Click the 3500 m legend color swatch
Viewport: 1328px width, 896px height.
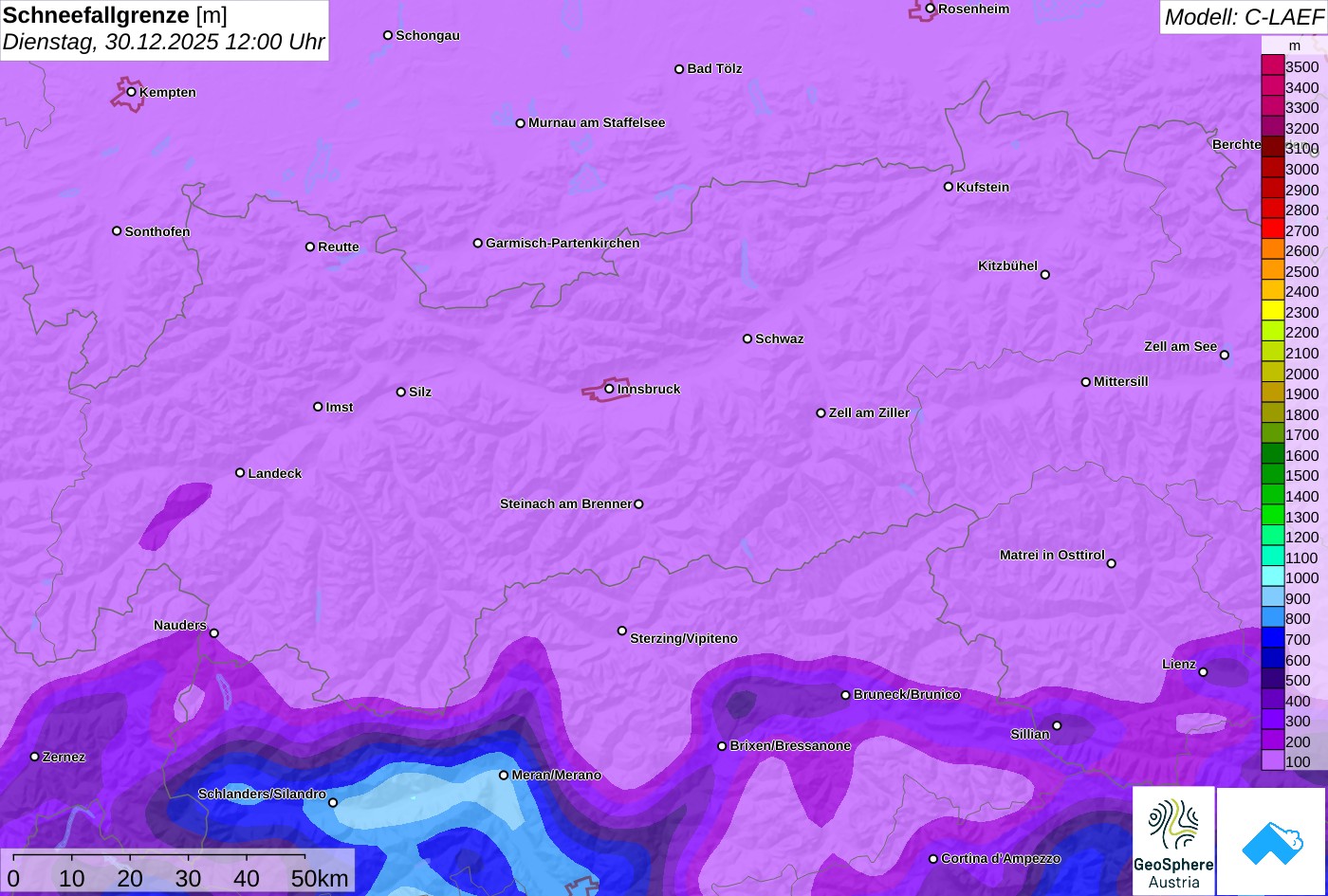1273,65
